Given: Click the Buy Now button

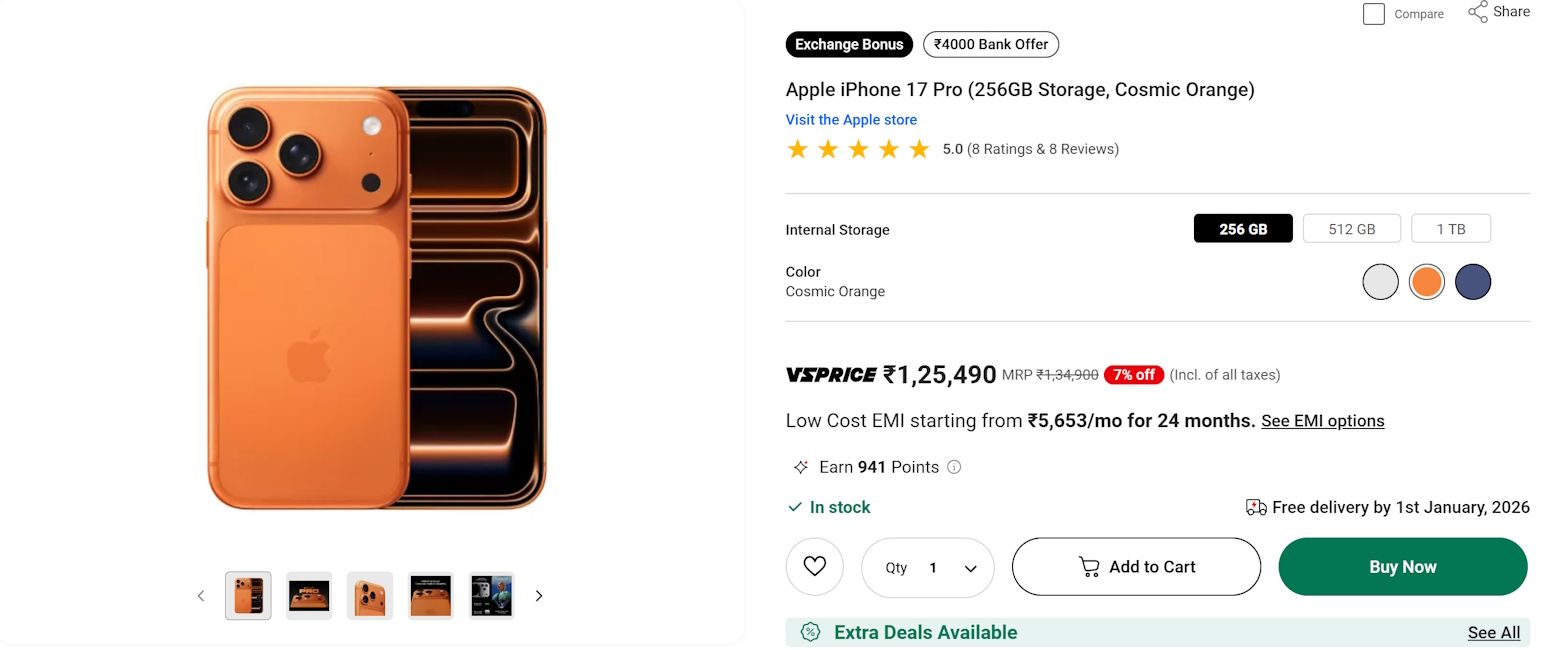Looking at the screenshot, I should [x=1402, y=566].
